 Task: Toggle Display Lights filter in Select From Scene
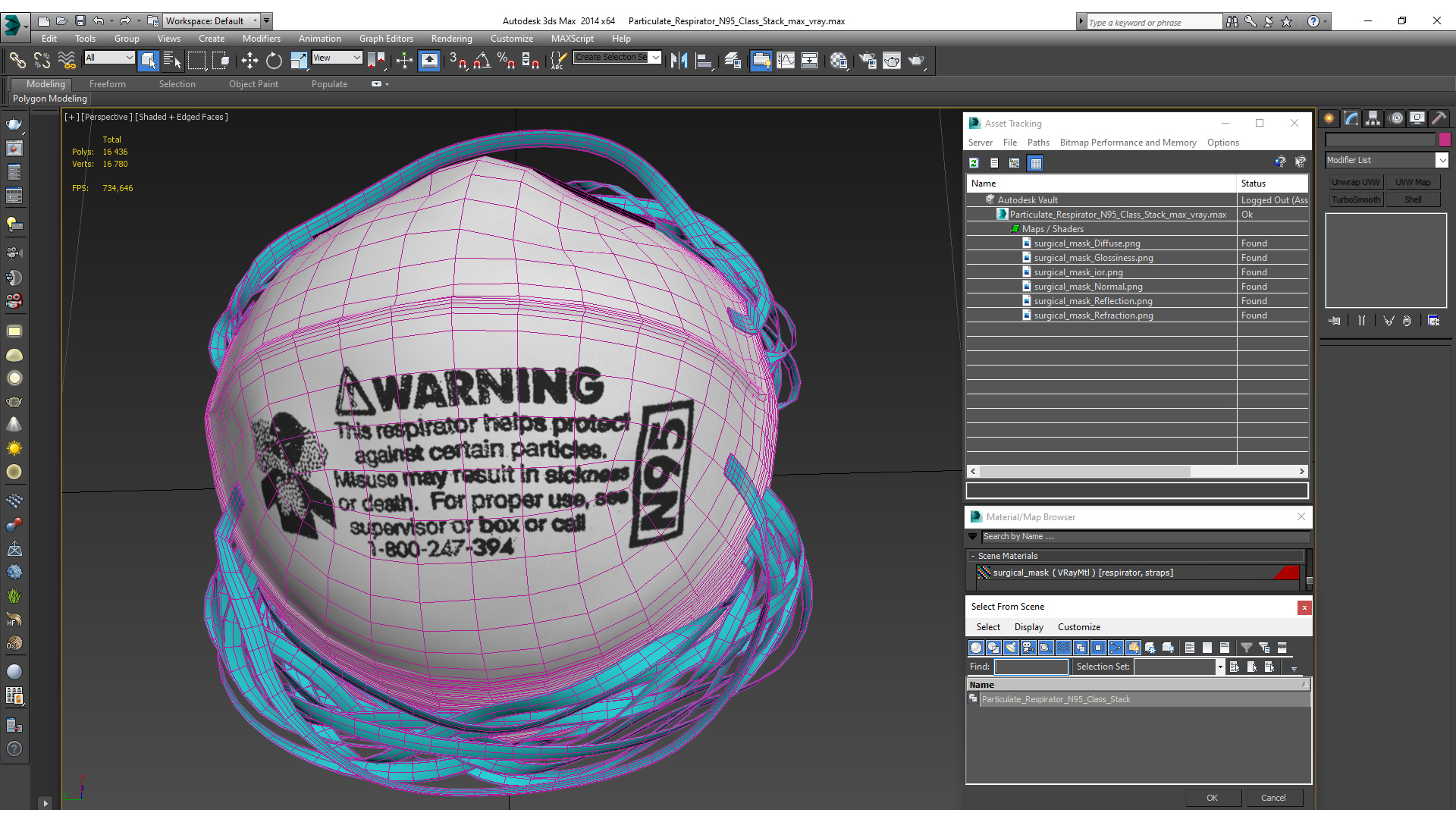[1011, 648]
